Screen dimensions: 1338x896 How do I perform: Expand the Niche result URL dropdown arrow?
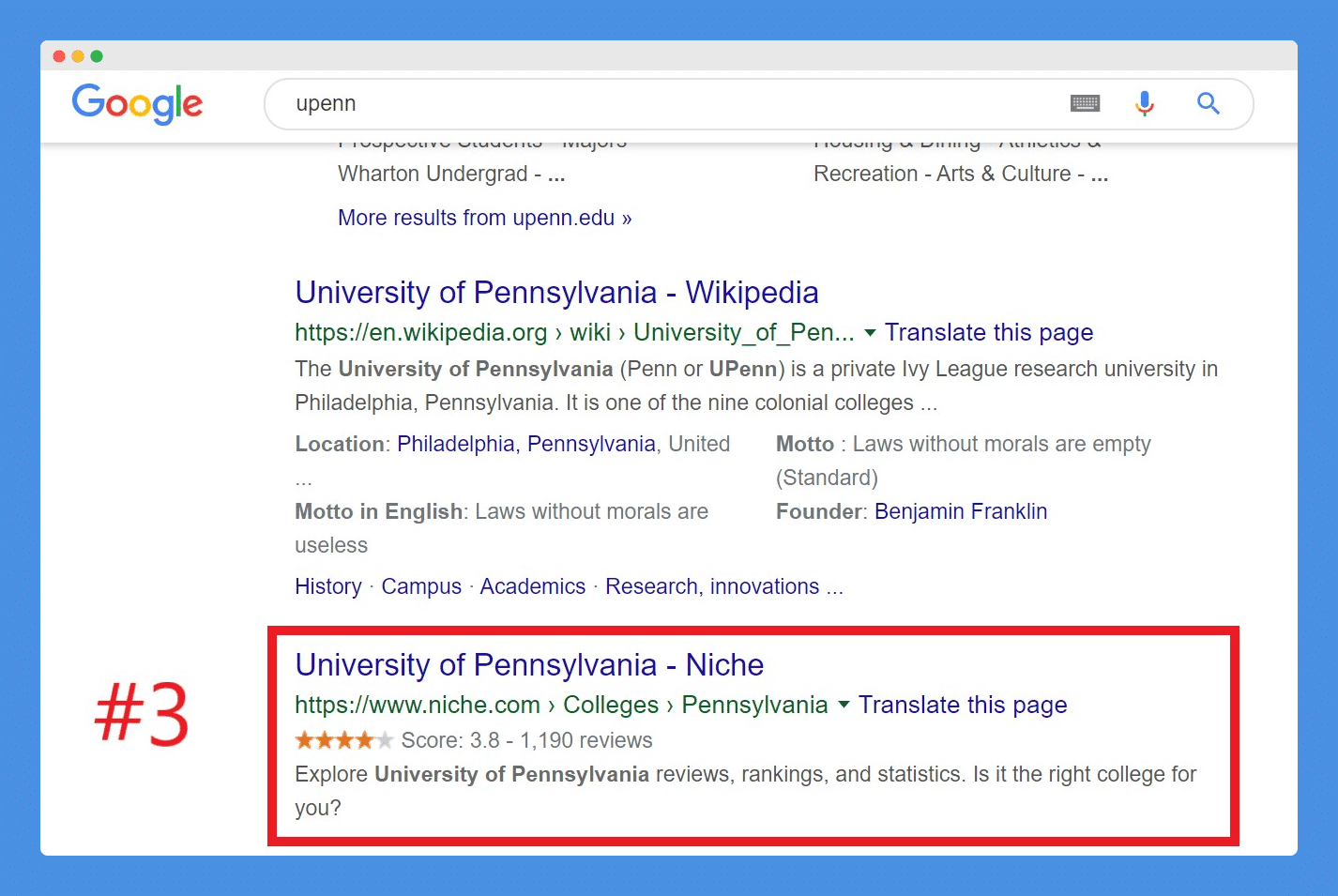tap(844, 705)
